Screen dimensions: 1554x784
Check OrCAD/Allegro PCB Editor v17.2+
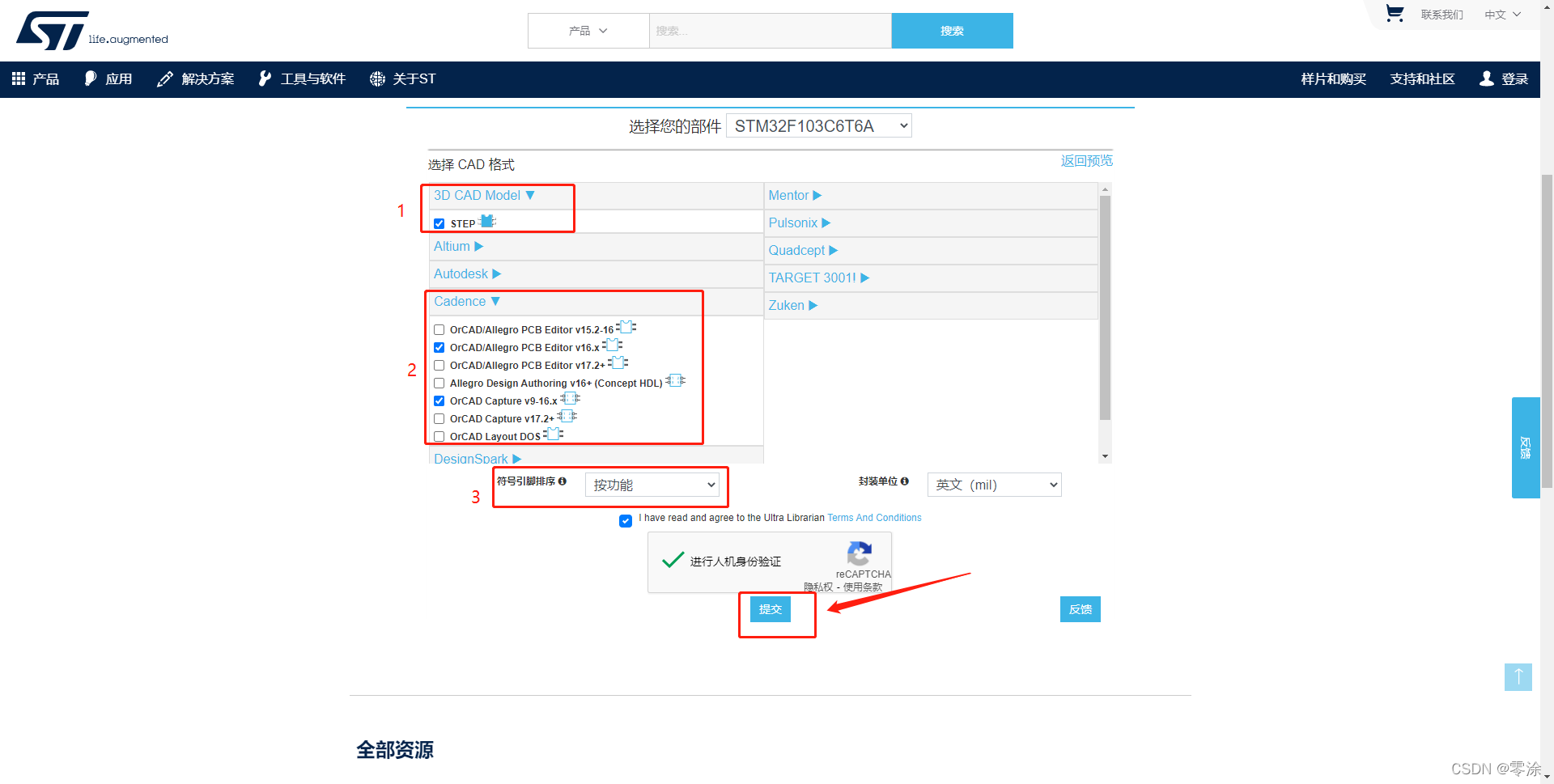pyautogui.click(x=439, y=366)
